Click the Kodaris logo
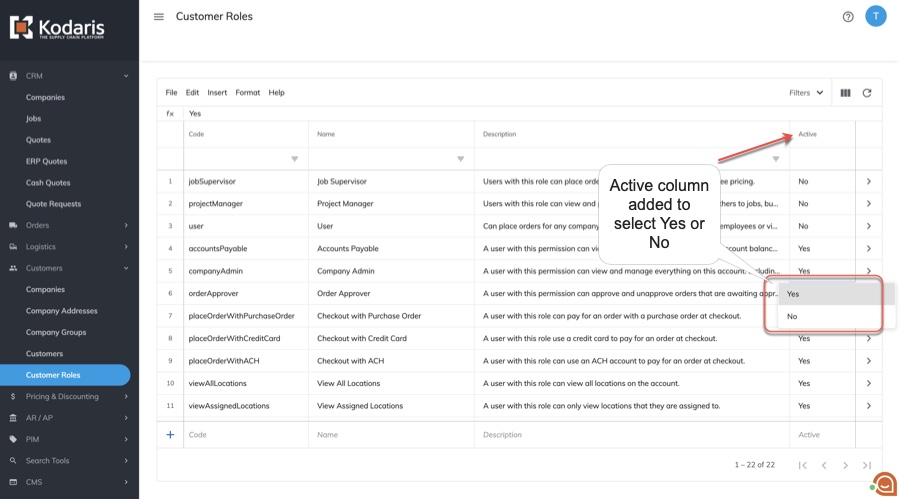 57,28
